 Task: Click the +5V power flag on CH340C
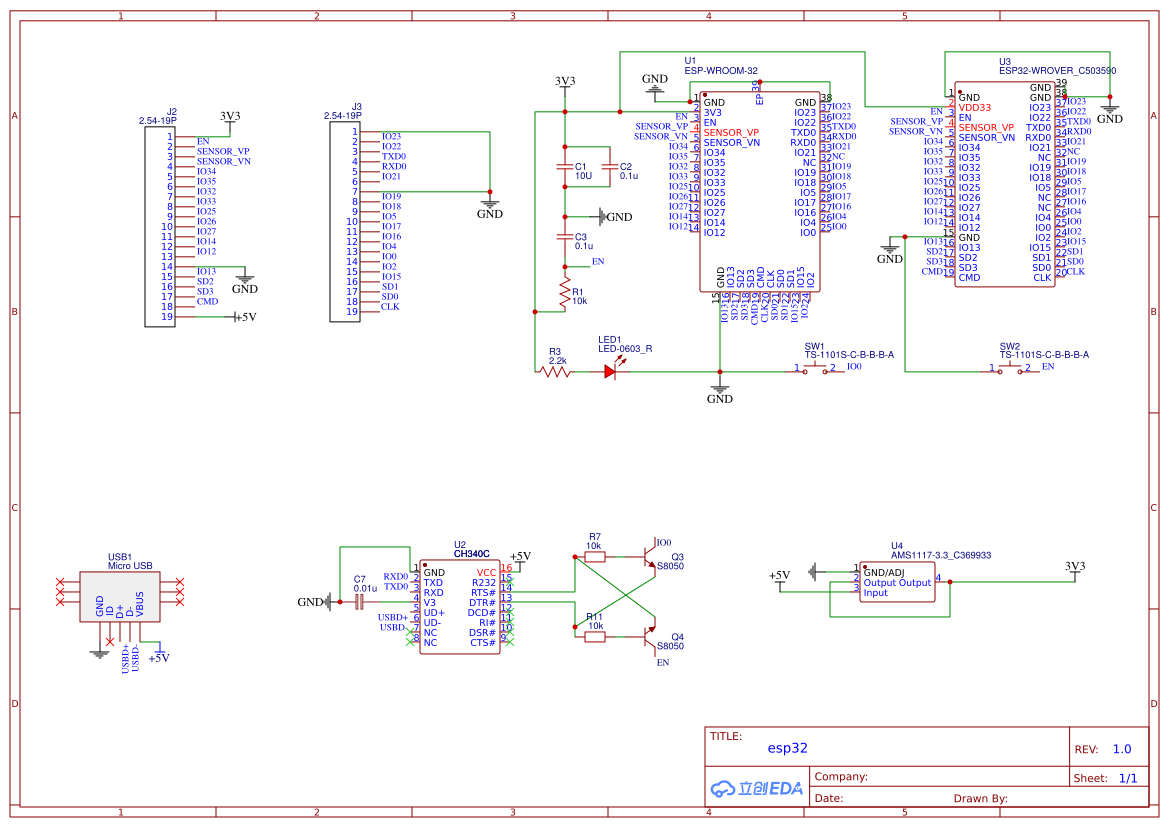pos(520,559)
